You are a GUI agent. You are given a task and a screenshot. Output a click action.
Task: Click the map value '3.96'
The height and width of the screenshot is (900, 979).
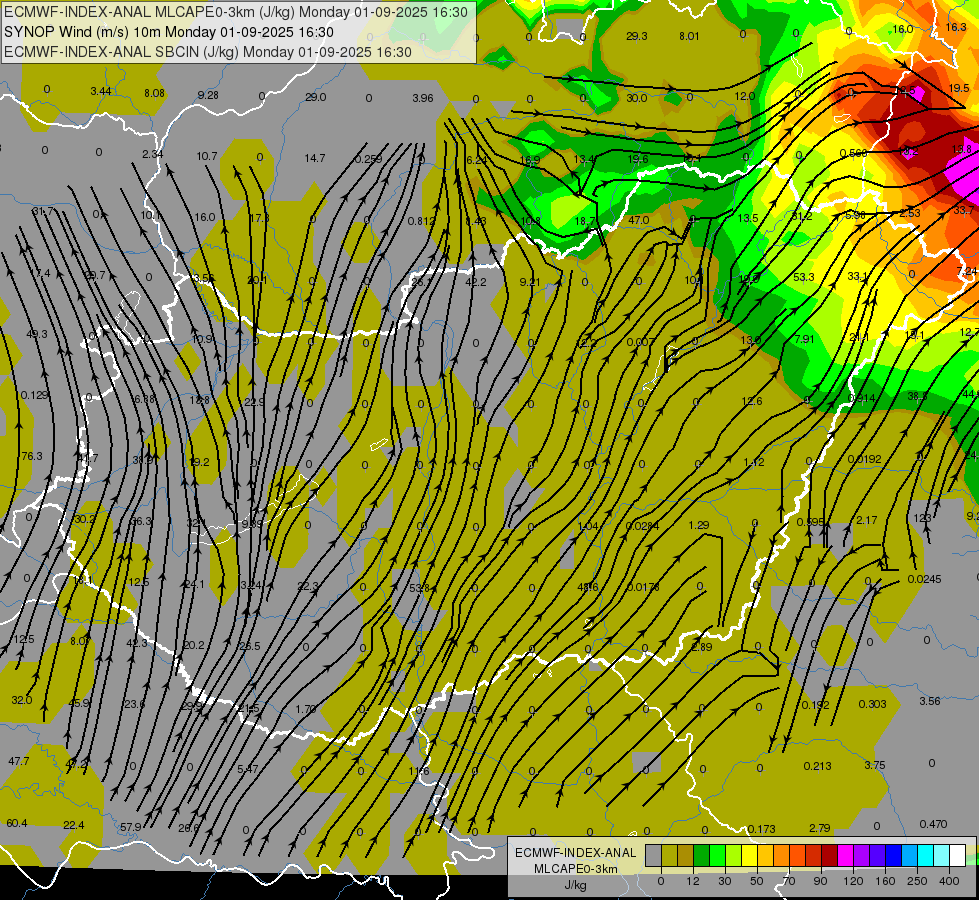(423, 98)
